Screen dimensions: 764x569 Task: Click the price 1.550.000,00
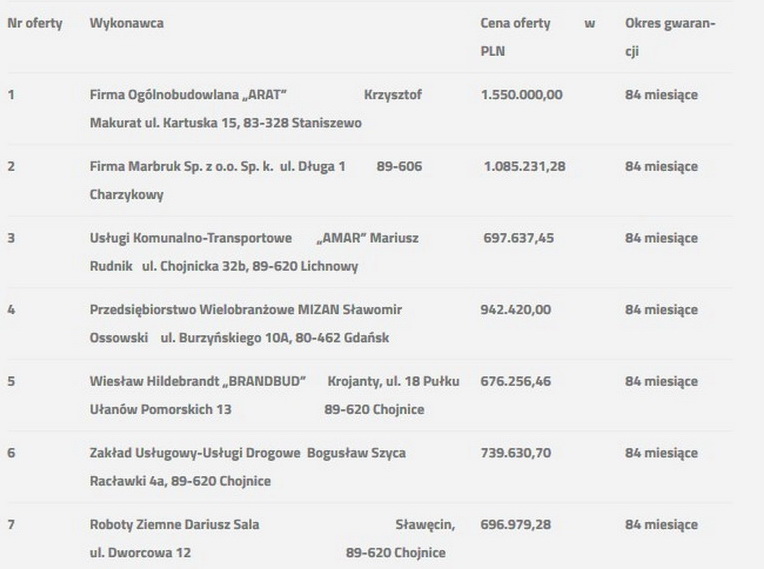pyautogui.click(x=521, y=95)
